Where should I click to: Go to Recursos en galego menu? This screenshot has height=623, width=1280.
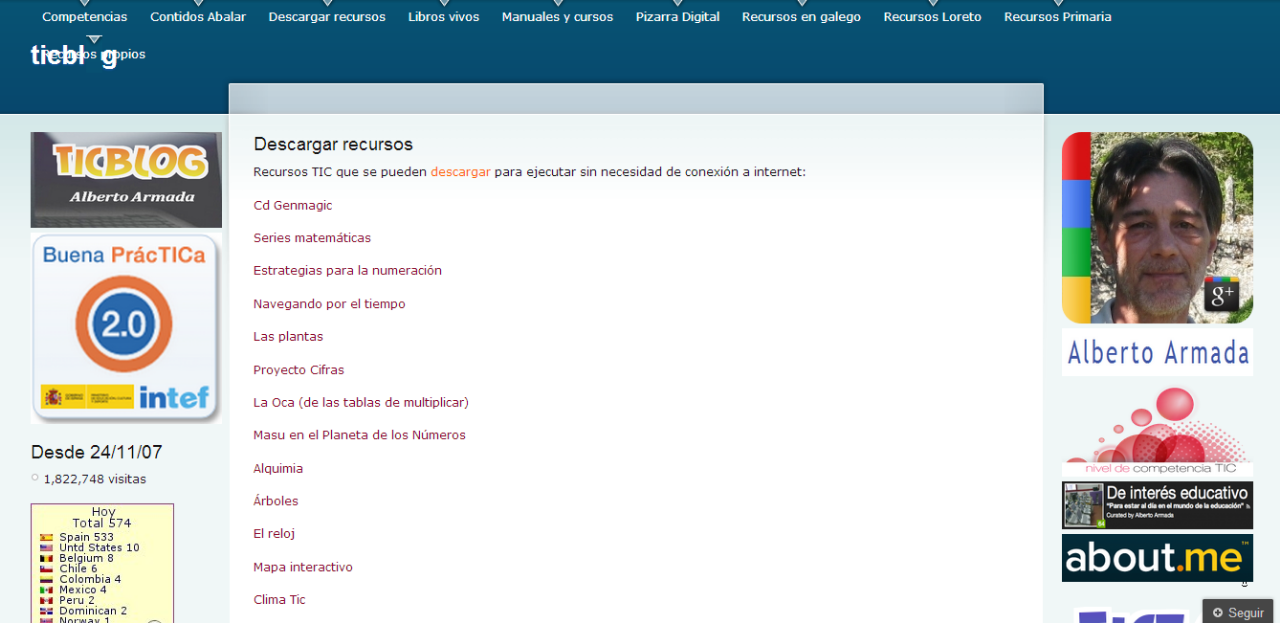(x=801, y=17)
